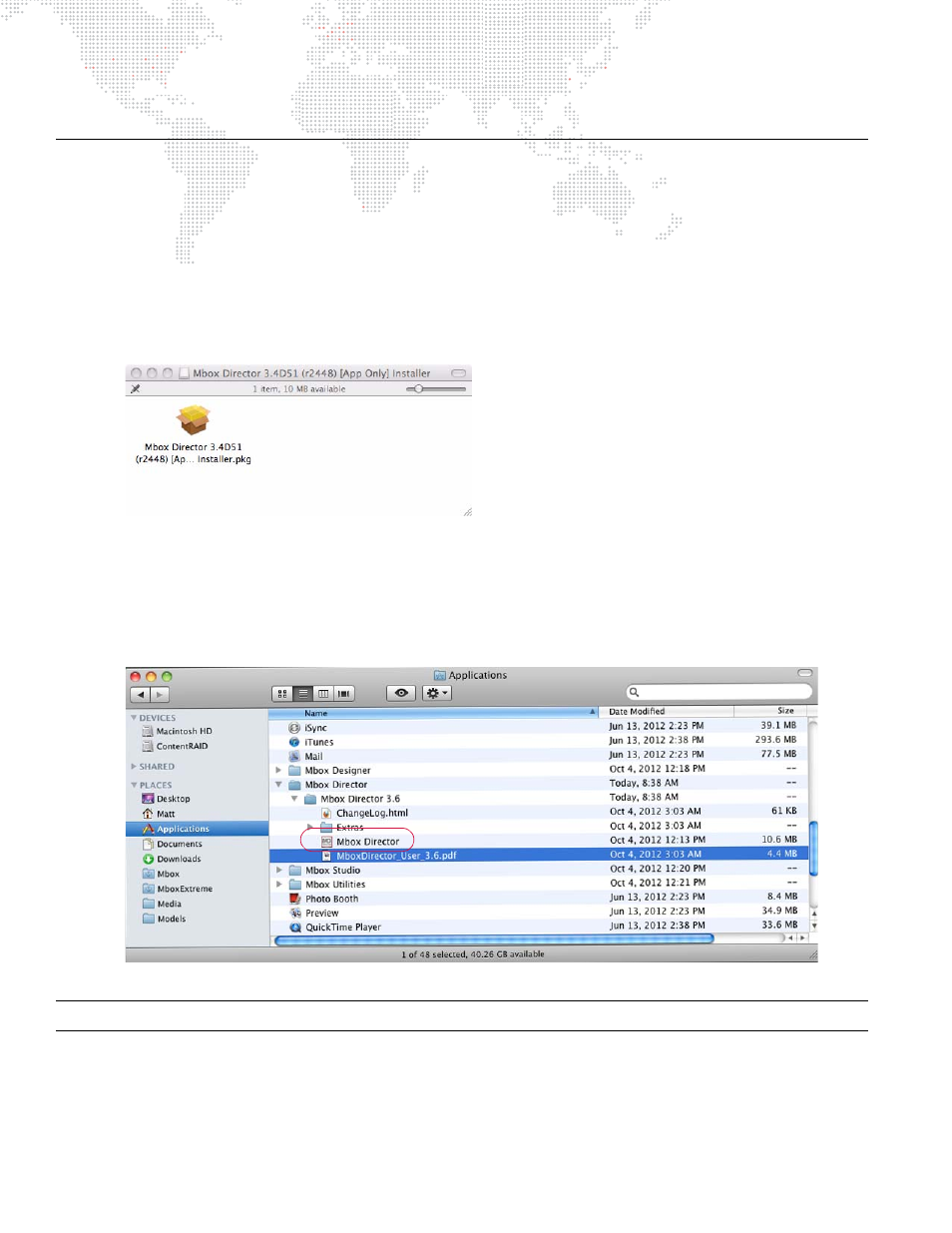Screen dimensions: 952x1233
Task: Click the Finder search field
Action: tap(719, 692)
